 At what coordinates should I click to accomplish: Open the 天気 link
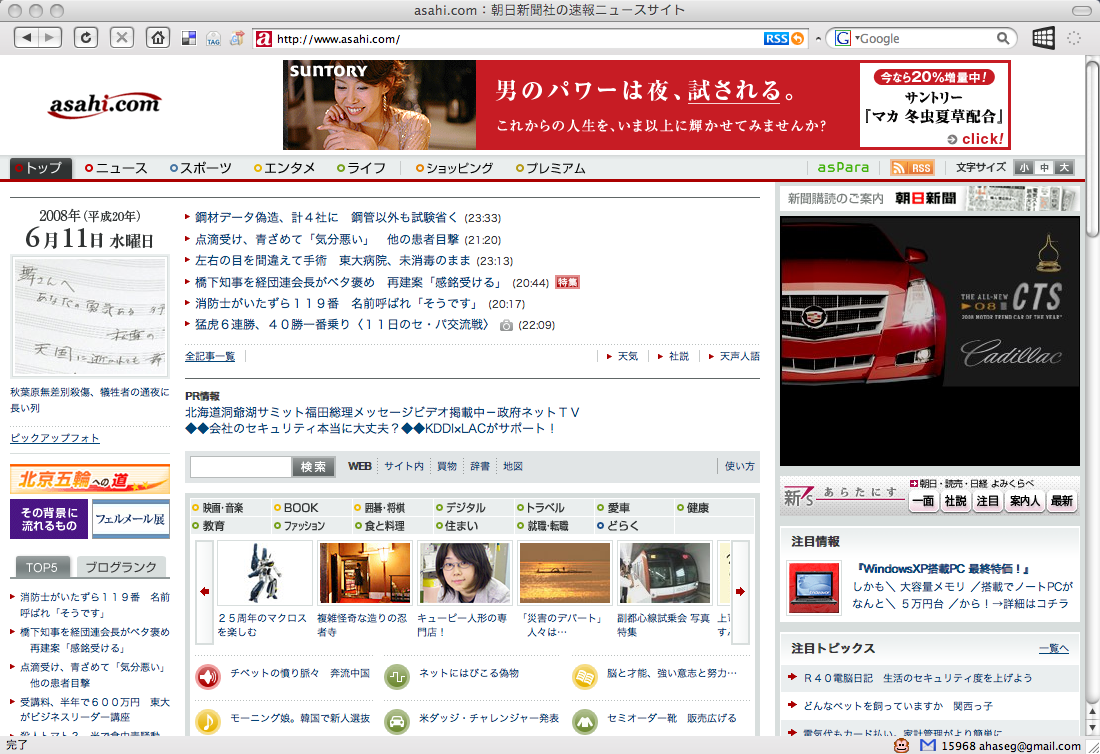click(x=628, y=356)
